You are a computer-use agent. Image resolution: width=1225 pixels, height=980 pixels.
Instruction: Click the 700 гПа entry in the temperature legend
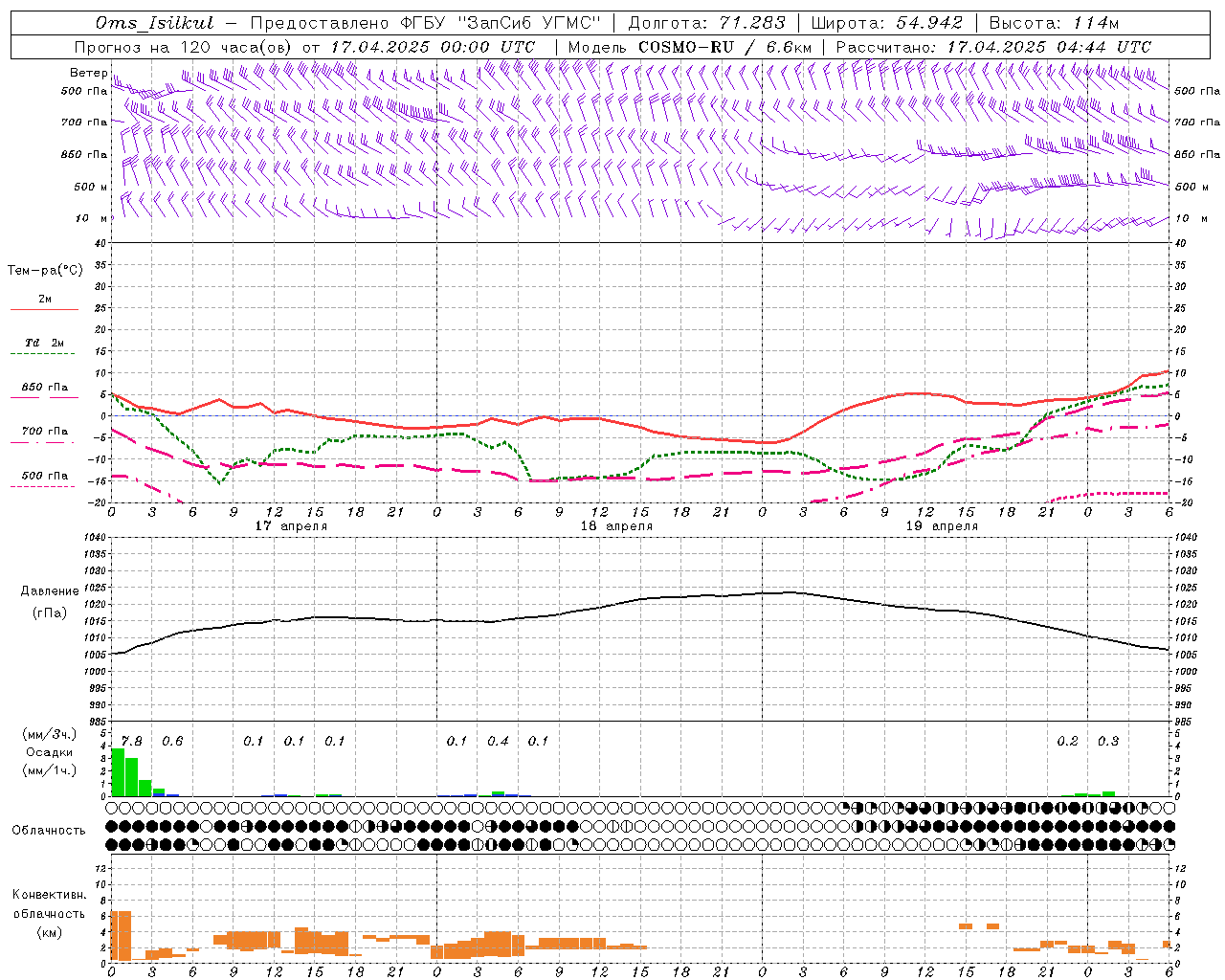(44, 432)
